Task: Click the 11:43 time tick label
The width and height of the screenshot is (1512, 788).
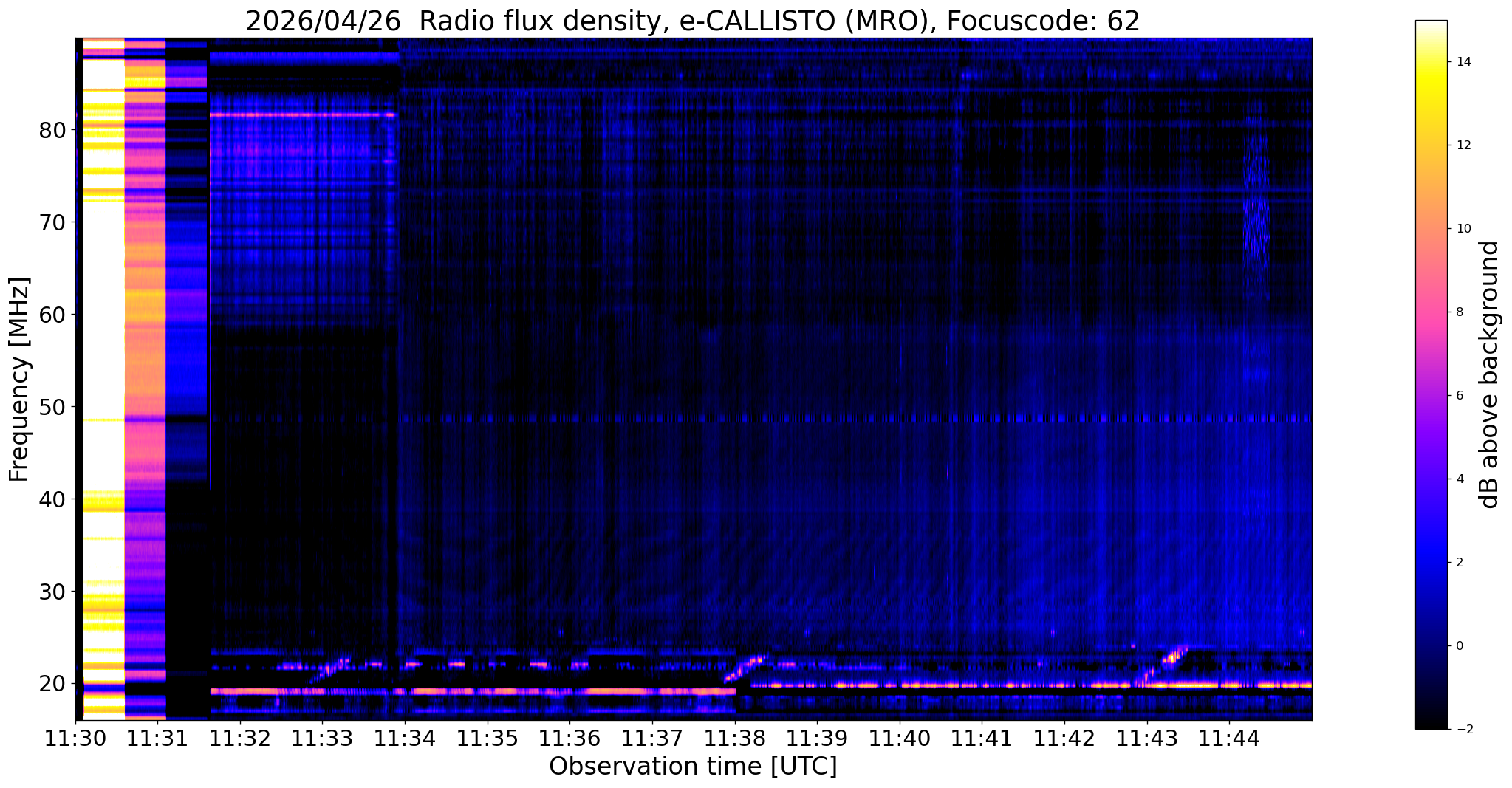Action: click(1147, 738)
